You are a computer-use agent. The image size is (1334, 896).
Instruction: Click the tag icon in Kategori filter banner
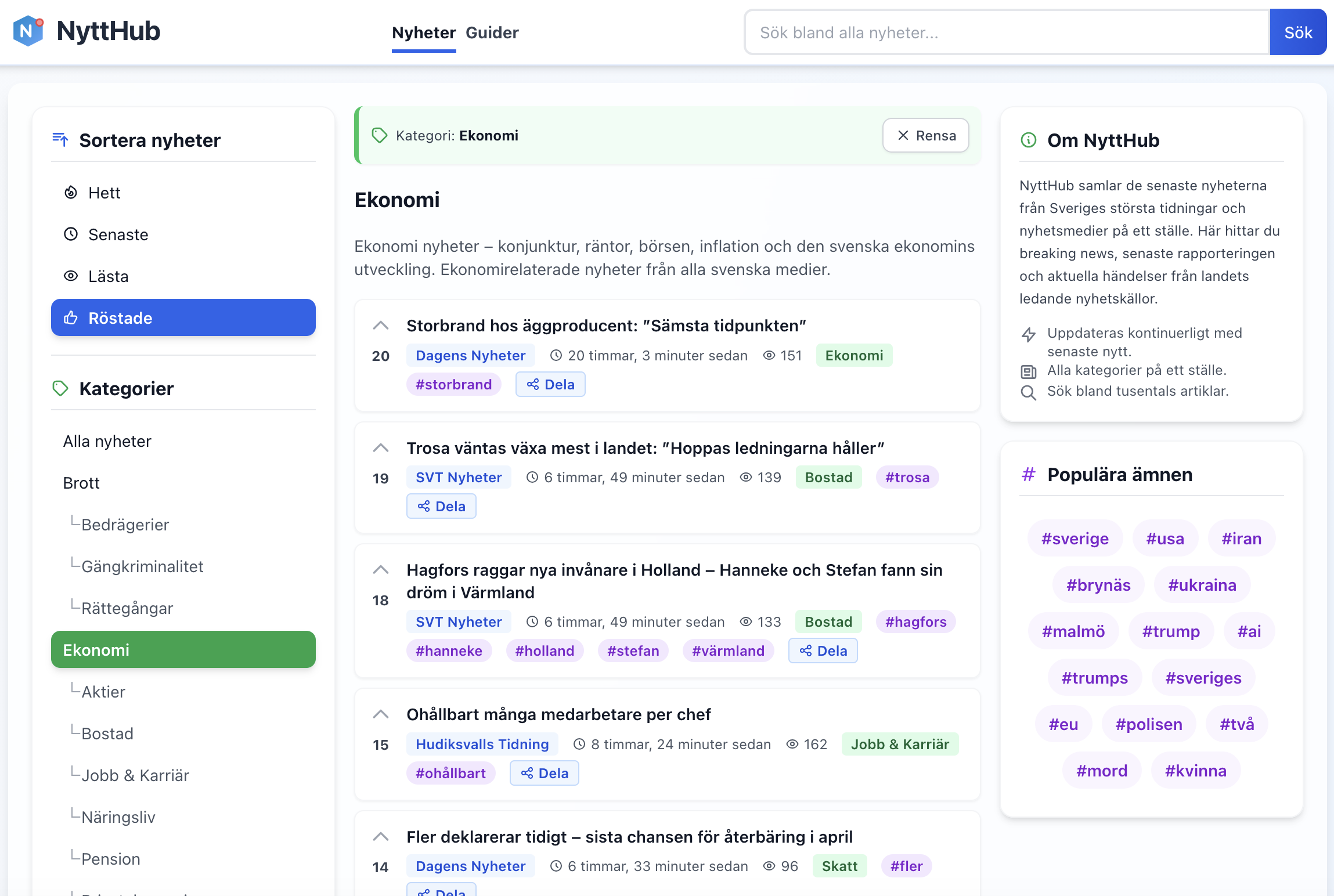pos(379,135)
